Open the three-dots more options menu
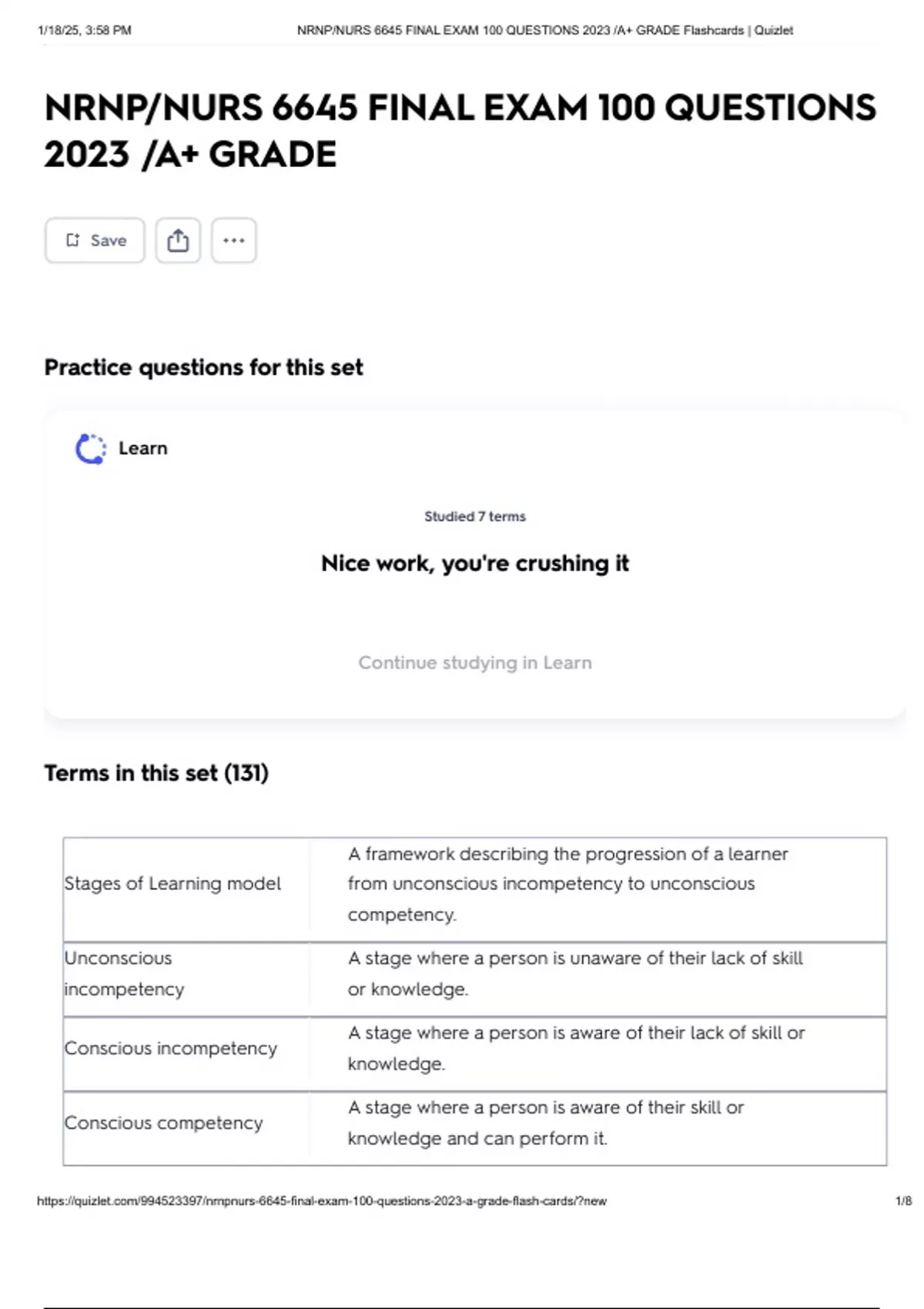This screenshot has height=1309, width=924. (234, 241)
